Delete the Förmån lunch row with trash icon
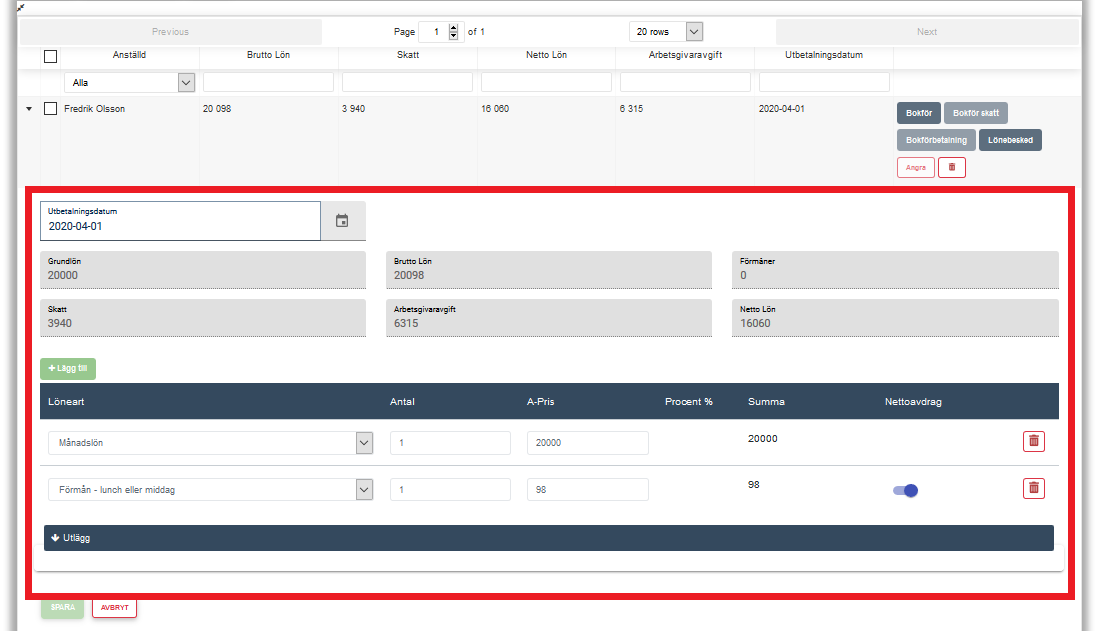 pos(1033,488)
